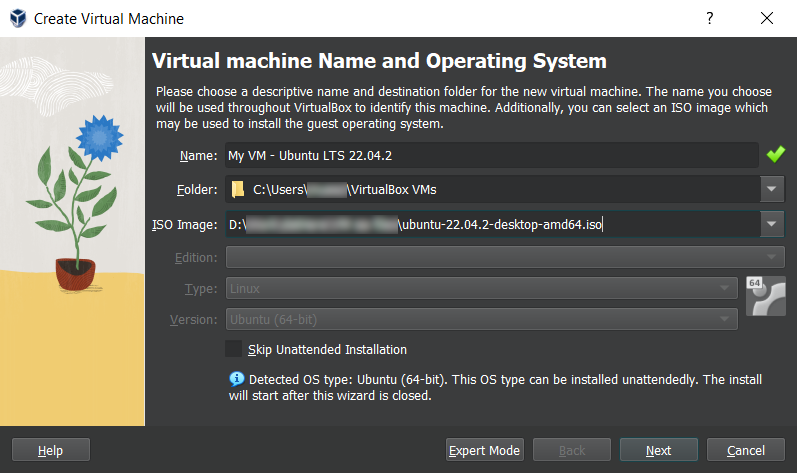
Task: Enable Skip Unattended Installation checkbox
Action: (234, 349)
